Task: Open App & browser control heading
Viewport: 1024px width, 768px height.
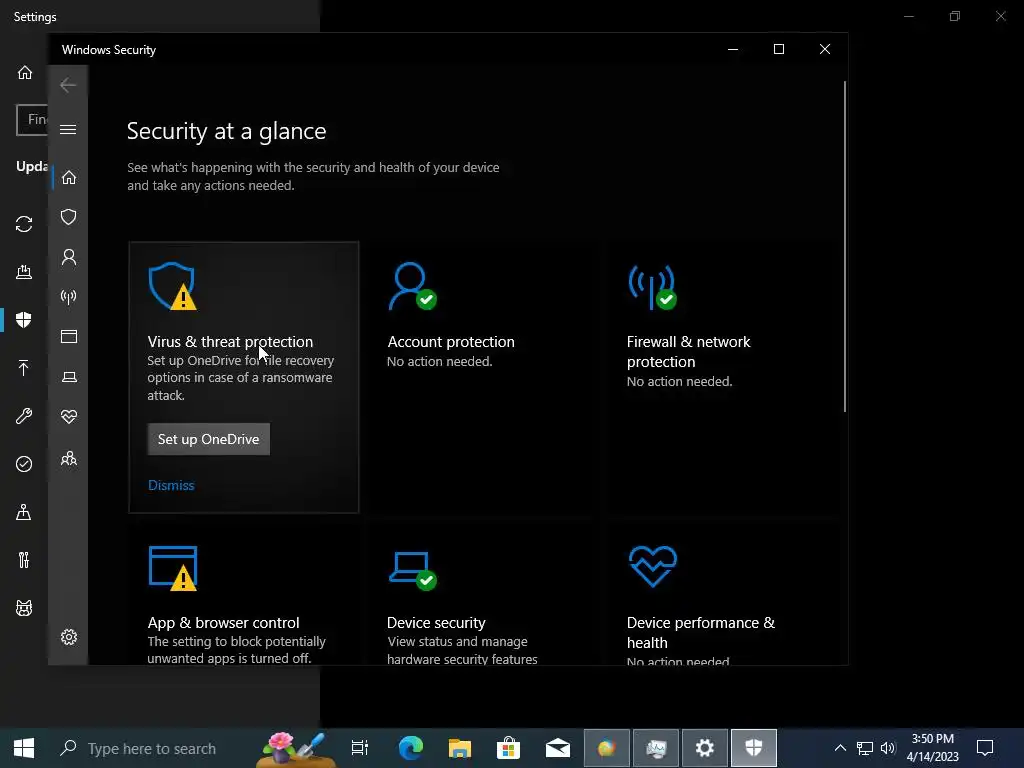Action: click(223, 622)
